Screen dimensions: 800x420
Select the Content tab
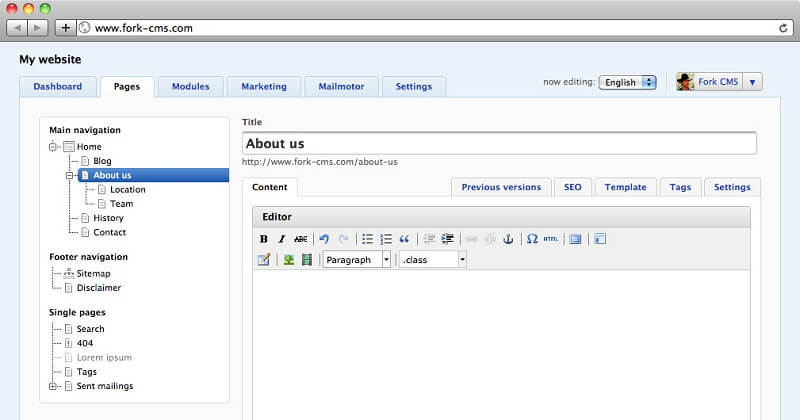[x=269, y=187]
